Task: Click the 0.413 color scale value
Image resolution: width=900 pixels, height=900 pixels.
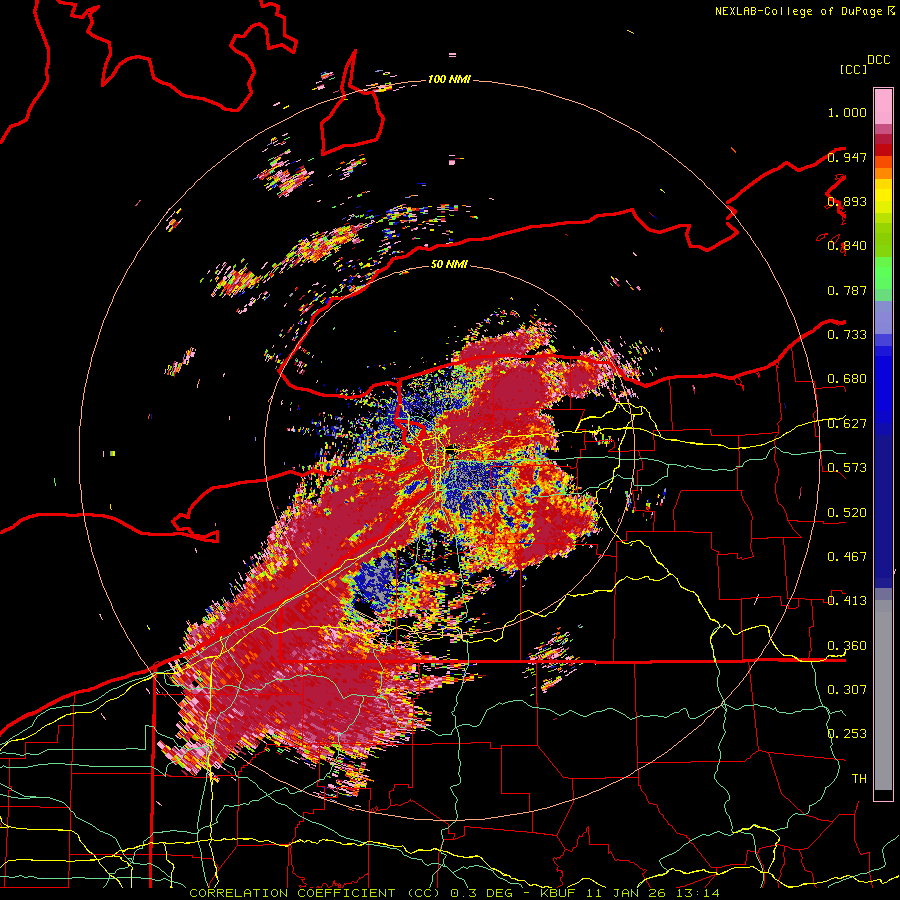Action: 847,601
